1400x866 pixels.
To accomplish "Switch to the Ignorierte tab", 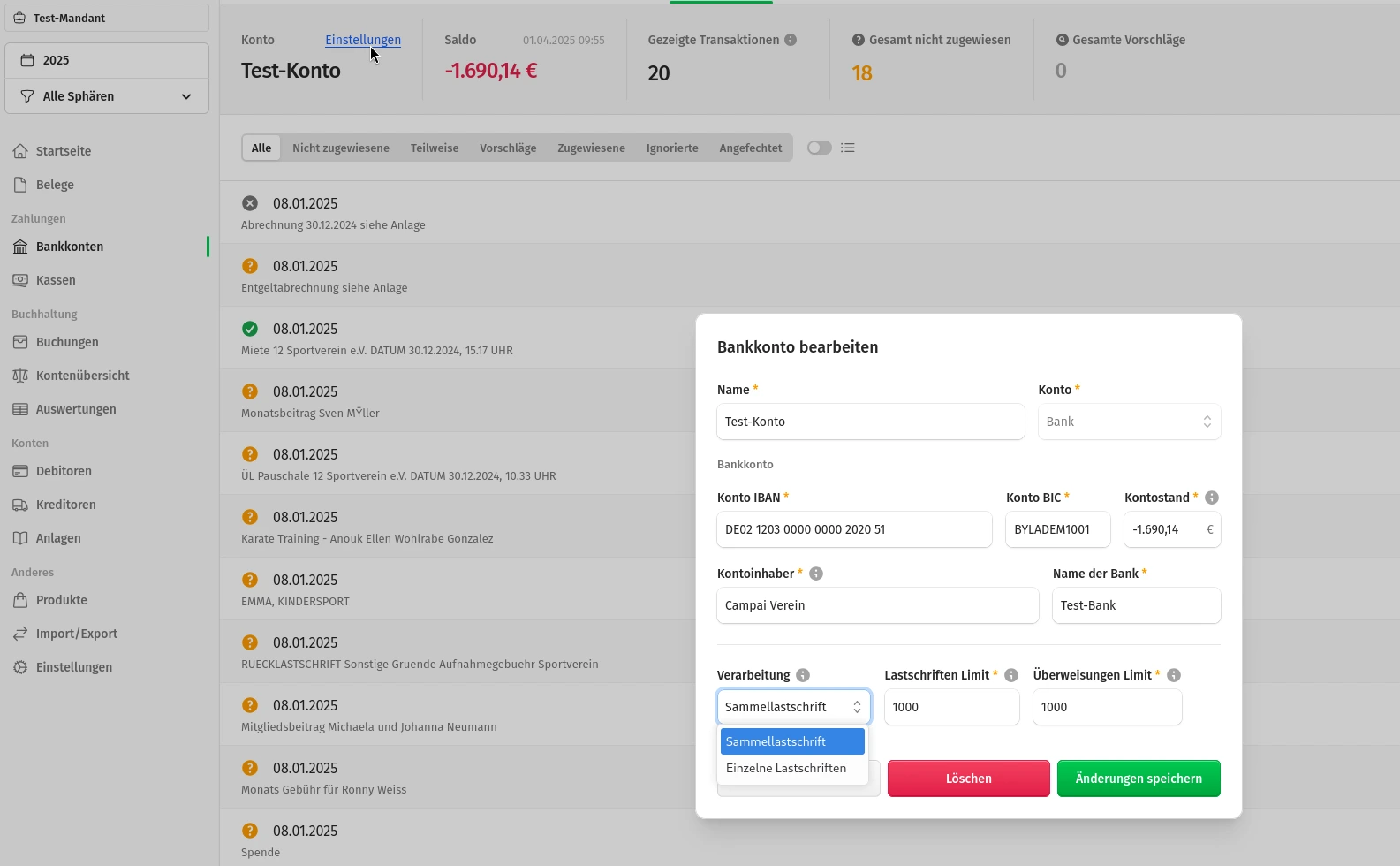I will coord(672,148).
